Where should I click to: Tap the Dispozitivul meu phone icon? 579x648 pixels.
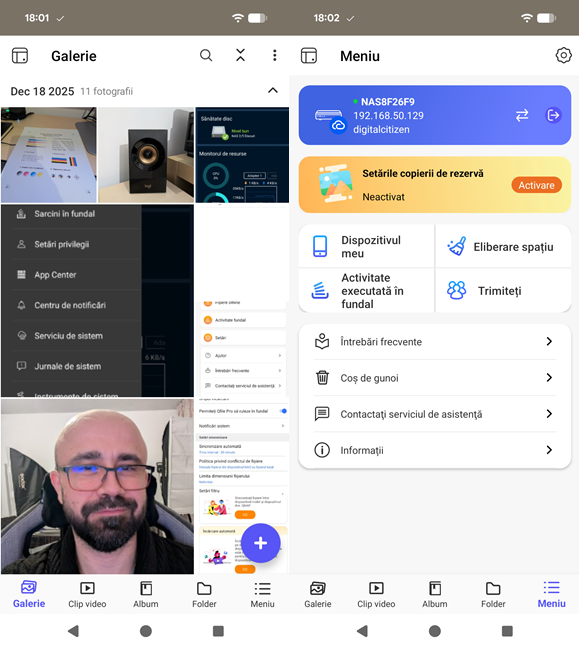(x=320, y=246)
